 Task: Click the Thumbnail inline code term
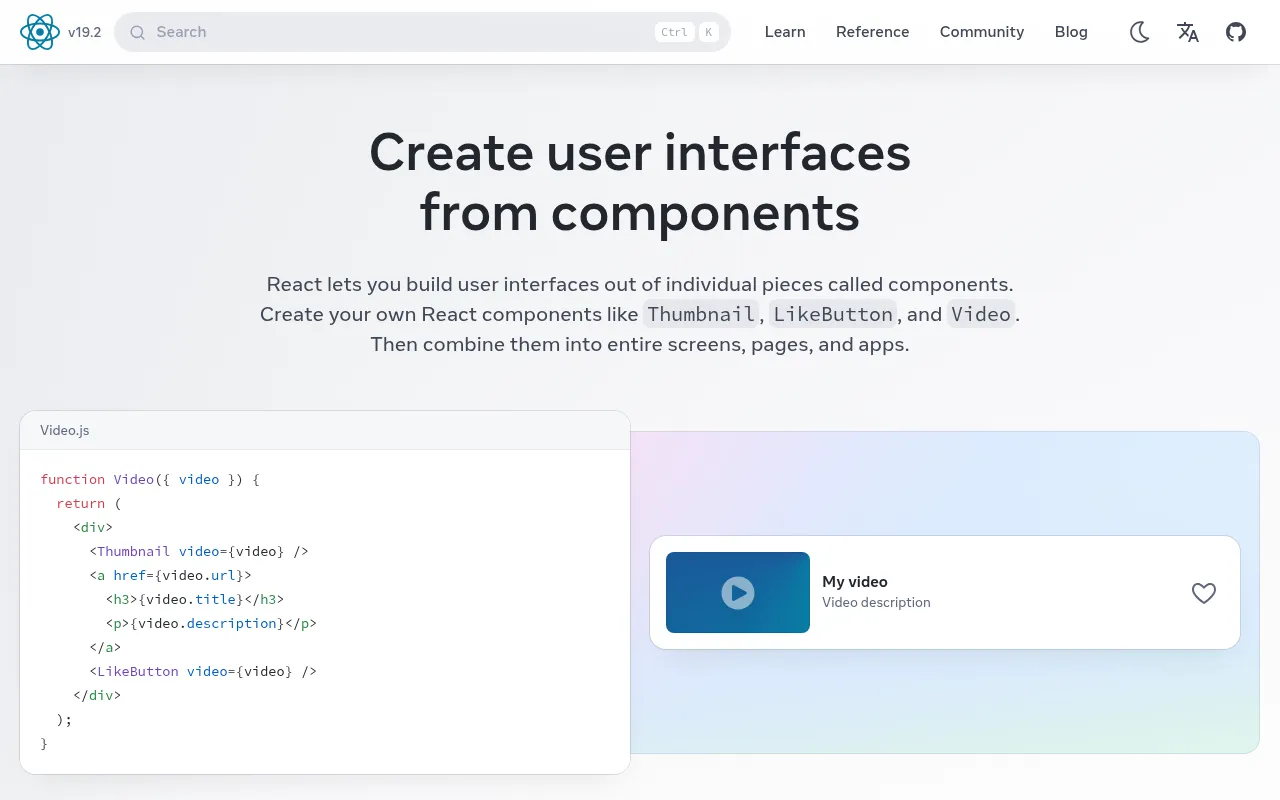(701, 314)
